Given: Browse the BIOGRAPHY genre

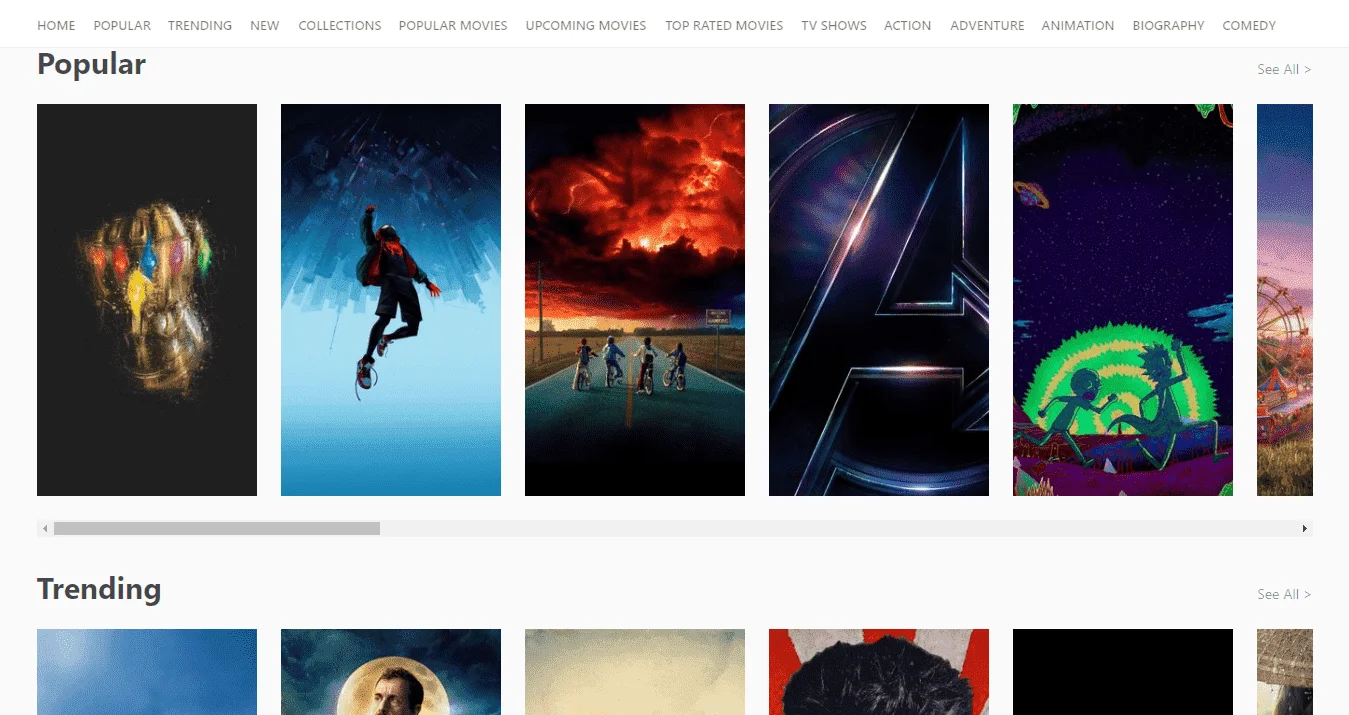Looking at the screenshot, I should [x=1168, y=25].
